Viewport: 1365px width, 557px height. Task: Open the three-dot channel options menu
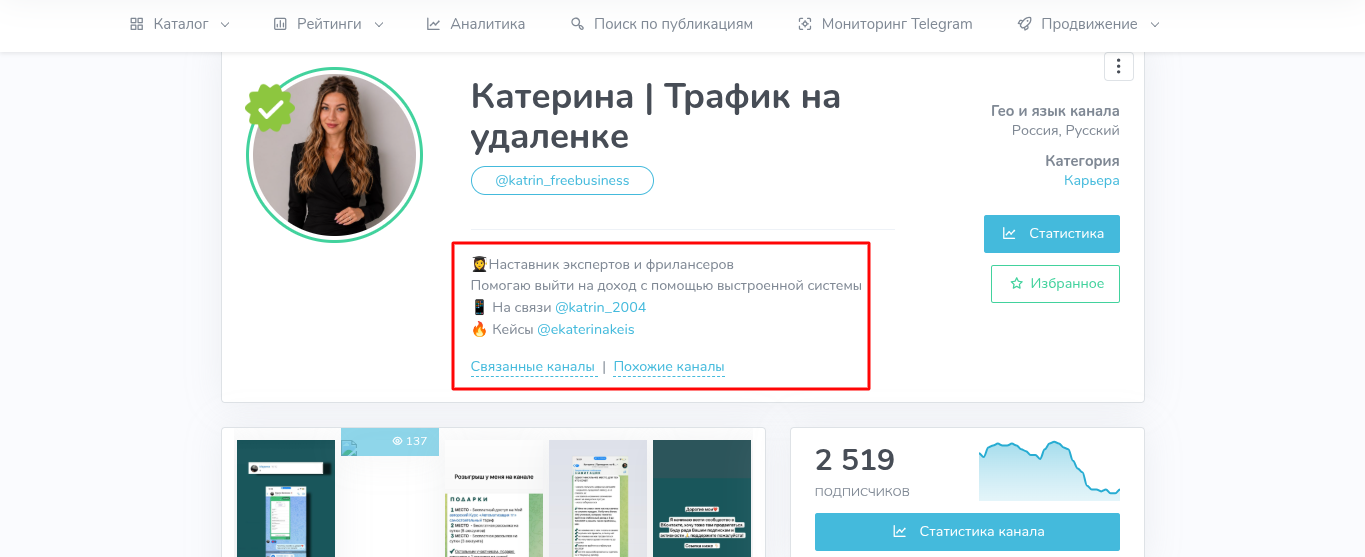(x=1118, y=67)
